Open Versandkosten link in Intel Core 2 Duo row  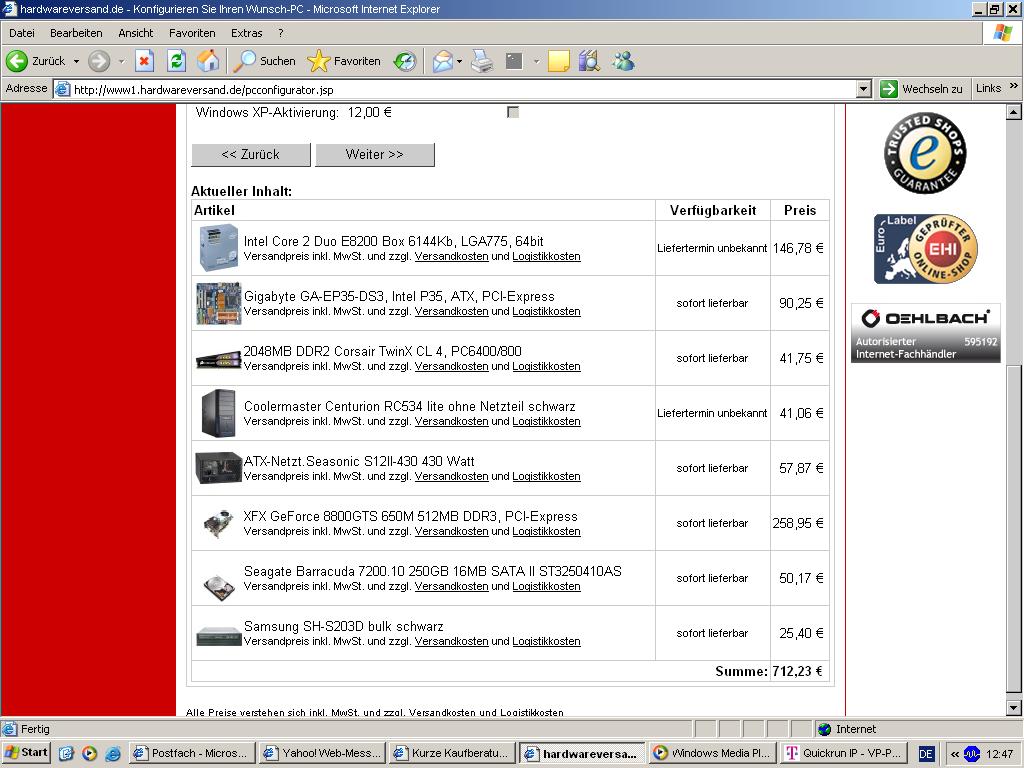pos(451,257)
